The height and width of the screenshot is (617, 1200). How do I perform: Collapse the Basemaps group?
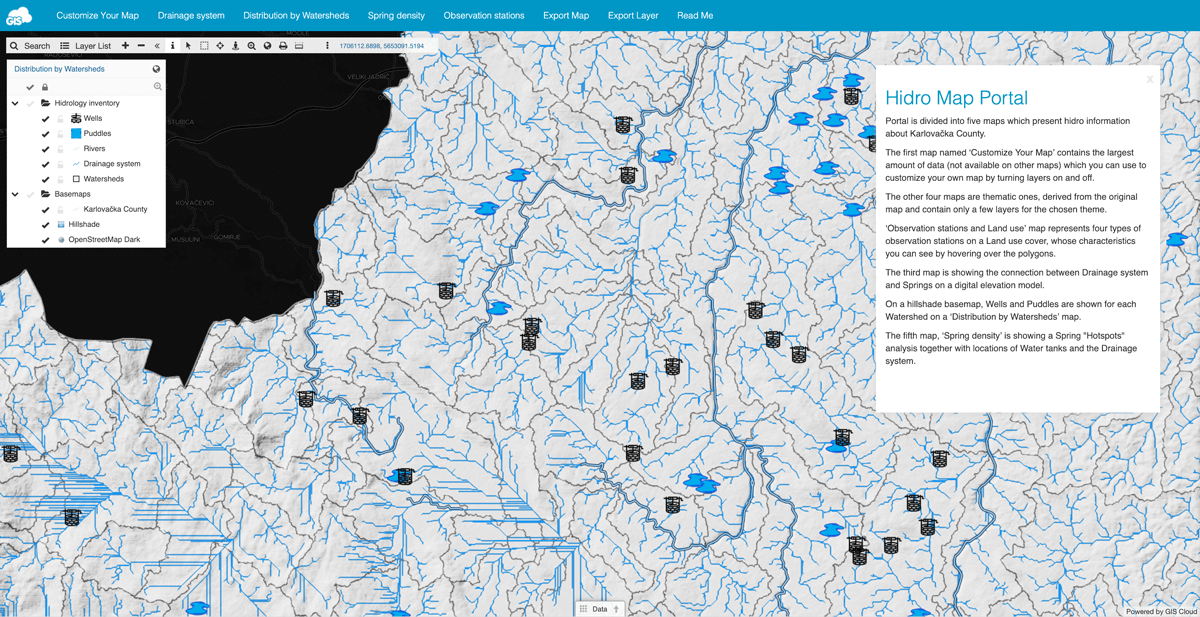pyautogui.click(x=14, y=194)
